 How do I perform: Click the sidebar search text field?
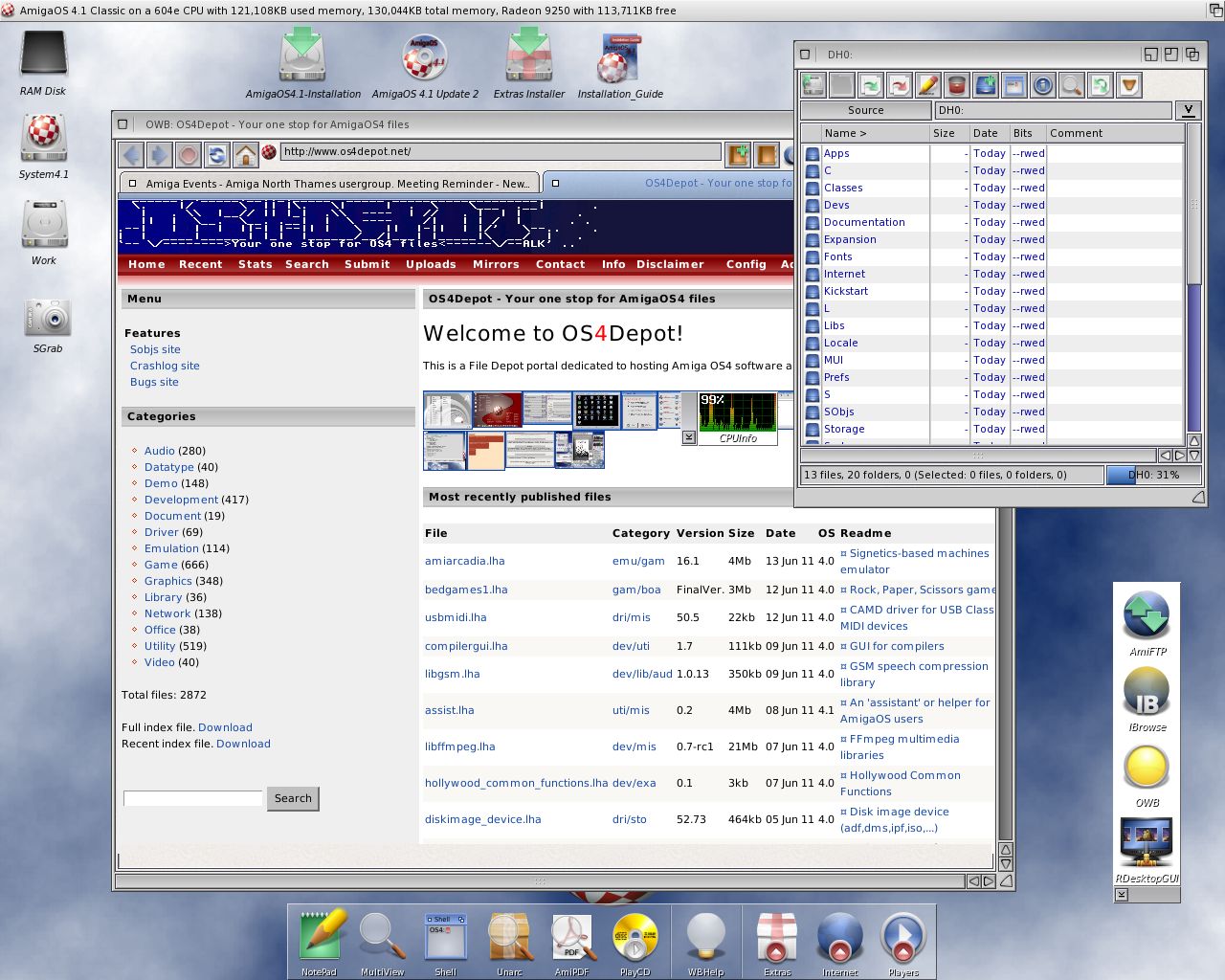click(192, 798)
